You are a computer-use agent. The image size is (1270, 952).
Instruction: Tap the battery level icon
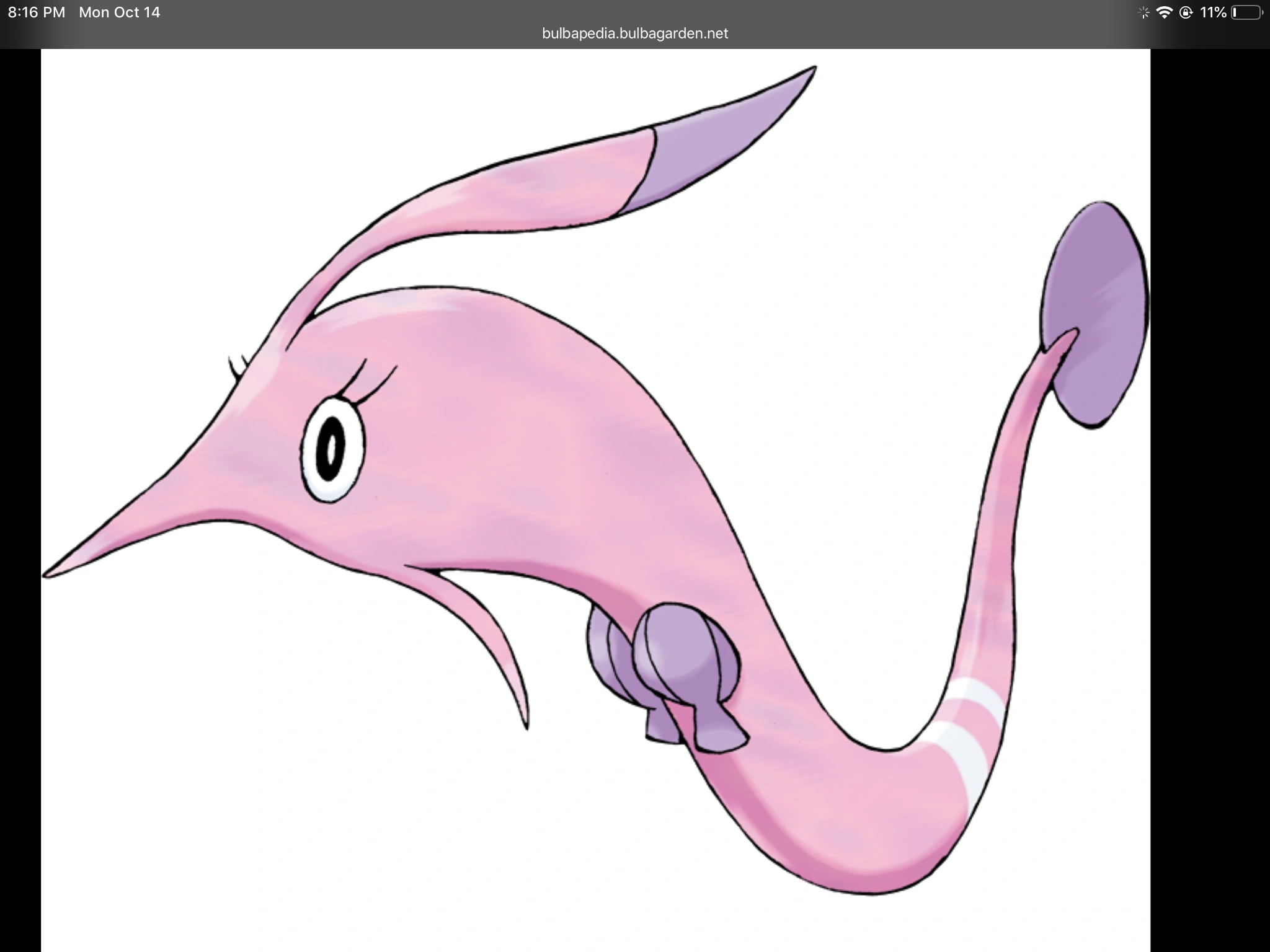point(1246,12)
